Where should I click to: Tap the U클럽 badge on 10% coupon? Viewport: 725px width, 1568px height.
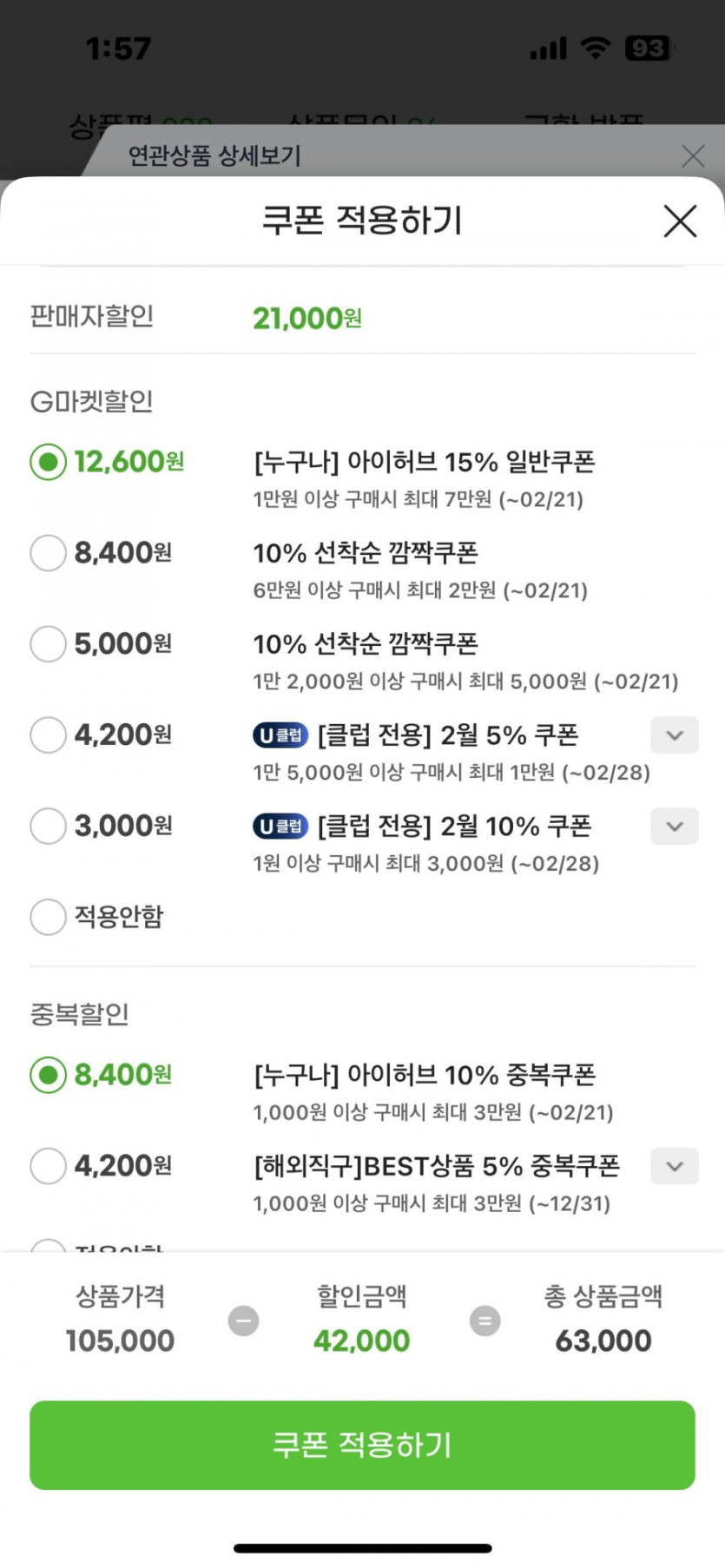coord(280,827)
